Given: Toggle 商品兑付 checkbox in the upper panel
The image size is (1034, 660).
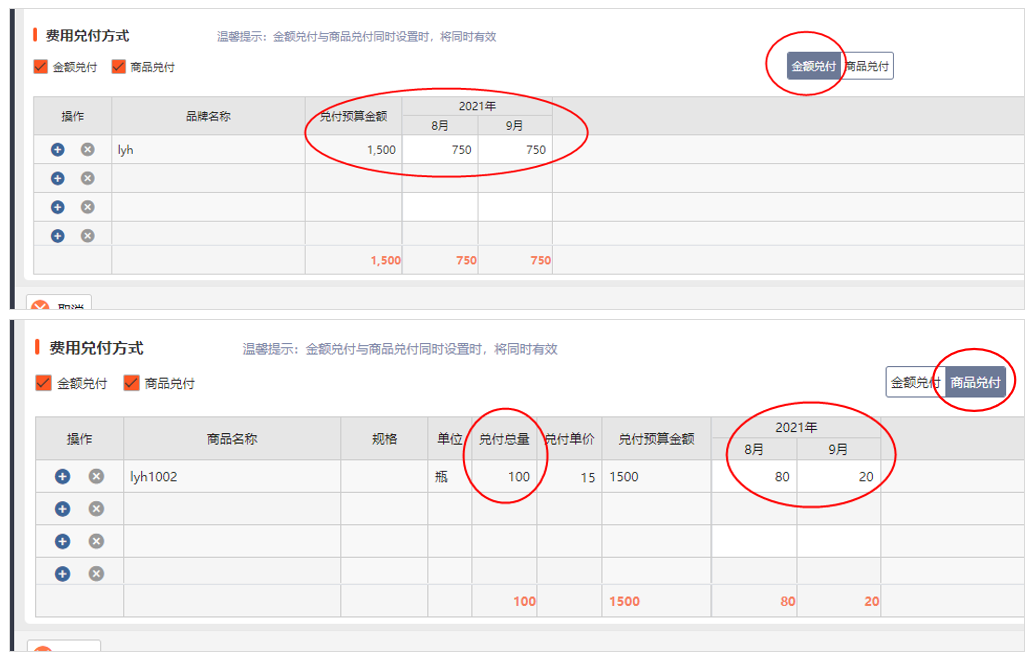Looking at the screenshot, I should point(119,67).
